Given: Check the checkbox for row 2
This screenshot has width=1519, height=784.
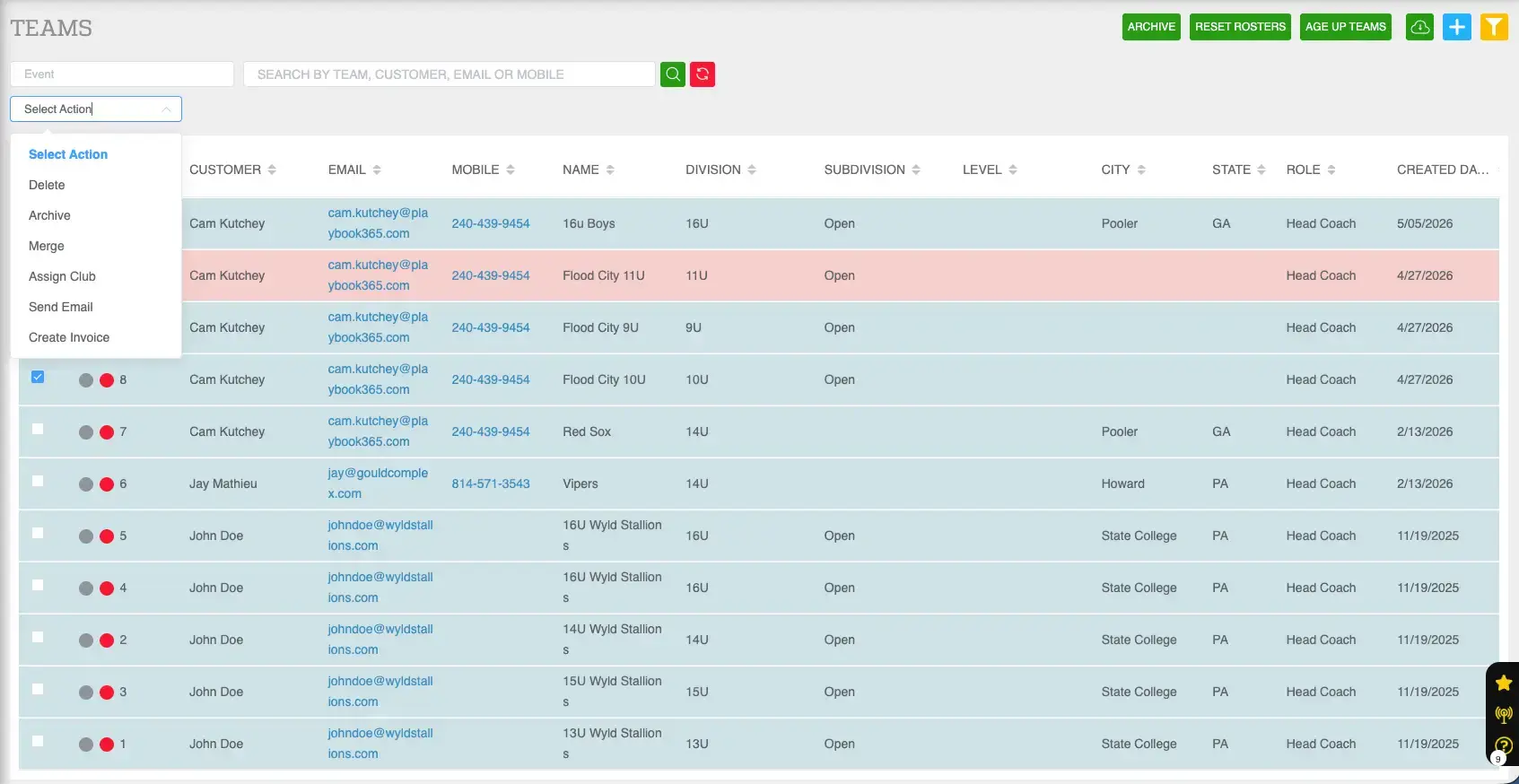Looking at the screenshot, I should click(38, 637).
